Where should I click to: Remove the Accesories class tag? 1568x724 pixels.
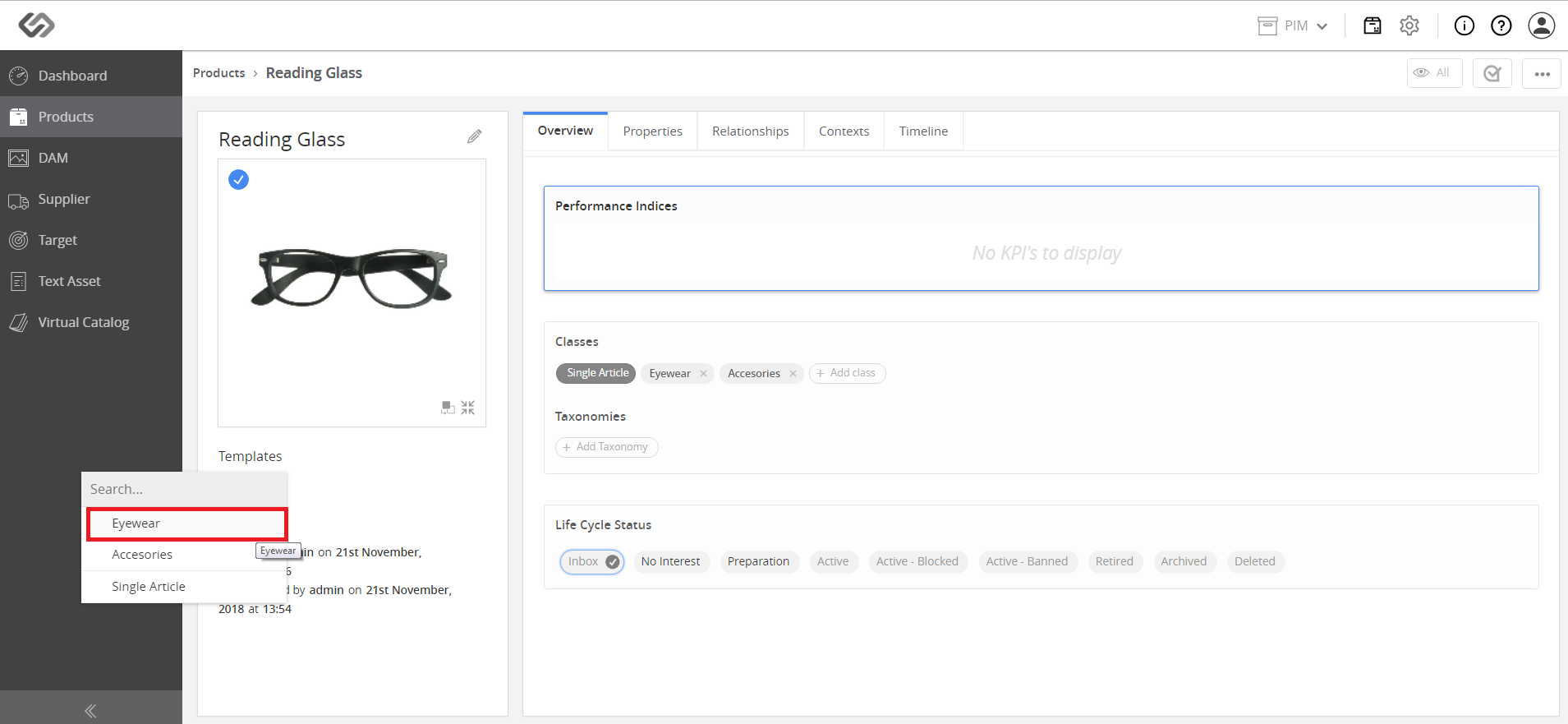click(793, 374)
